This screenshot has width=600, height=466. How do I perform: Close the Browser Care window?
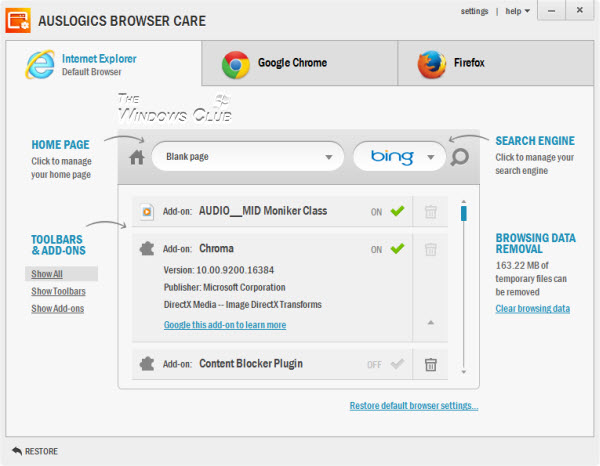click(580, 10)
